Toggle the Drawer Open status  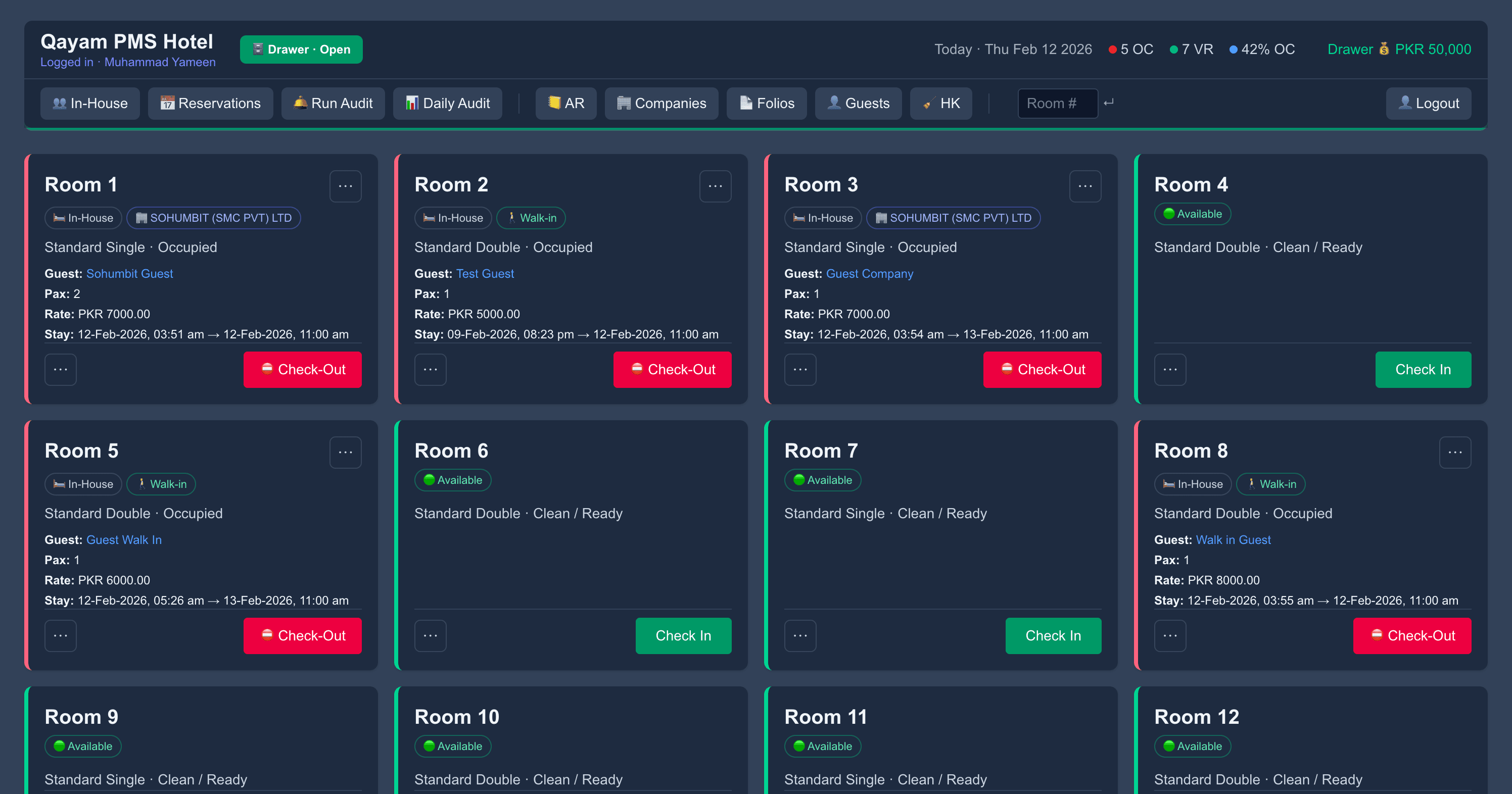(x=301, y=49)
